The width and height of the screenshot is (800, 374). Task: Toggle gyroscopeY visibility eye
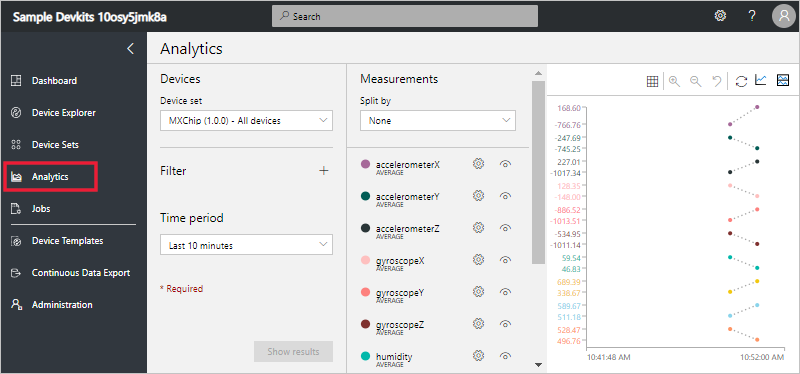(x=506, y=292)
